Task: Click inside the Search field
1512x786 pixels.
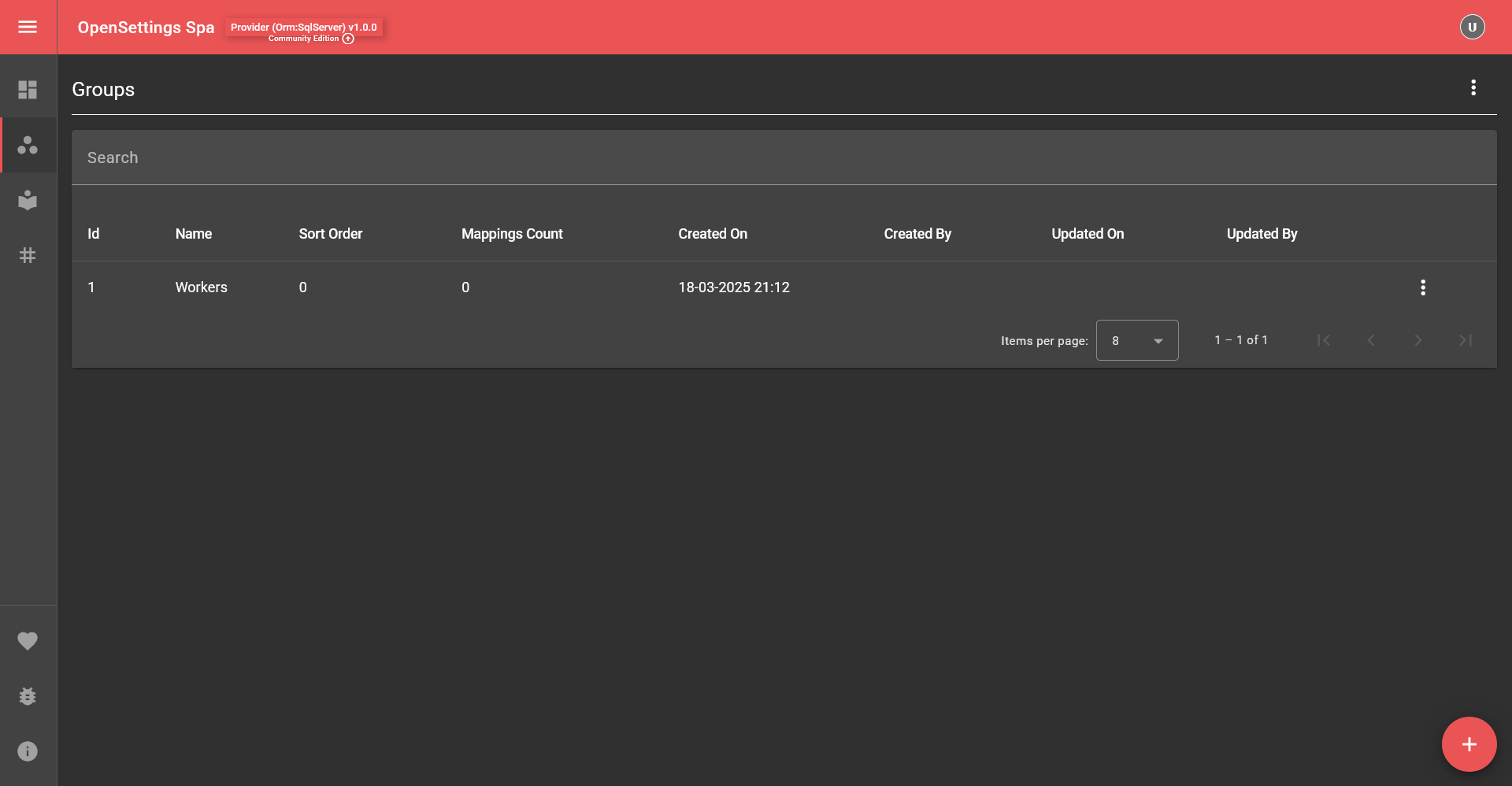Action: [x=472, y=158]
